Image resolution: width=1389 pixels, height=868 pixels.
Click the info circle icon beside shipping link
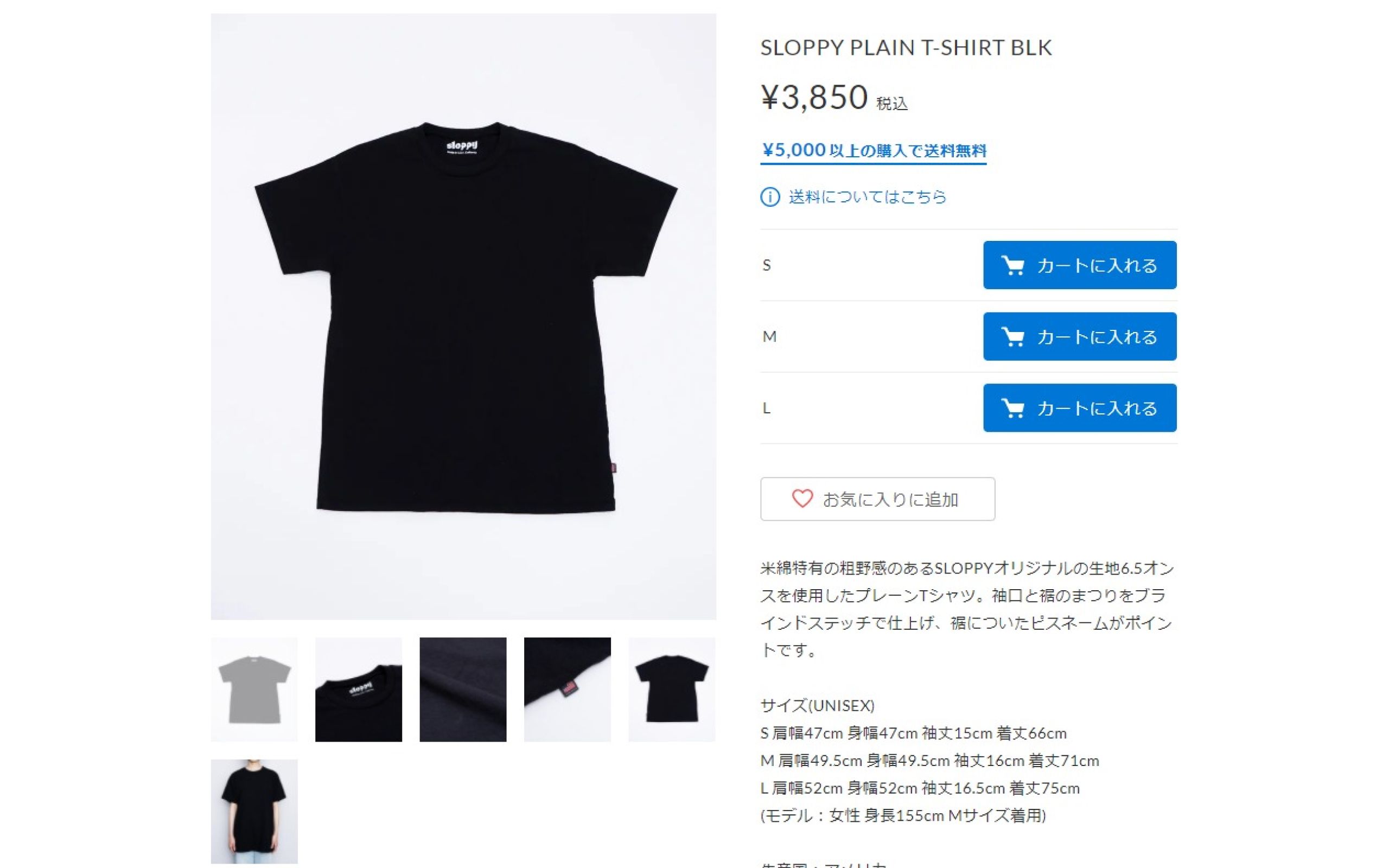pos(770,197)
